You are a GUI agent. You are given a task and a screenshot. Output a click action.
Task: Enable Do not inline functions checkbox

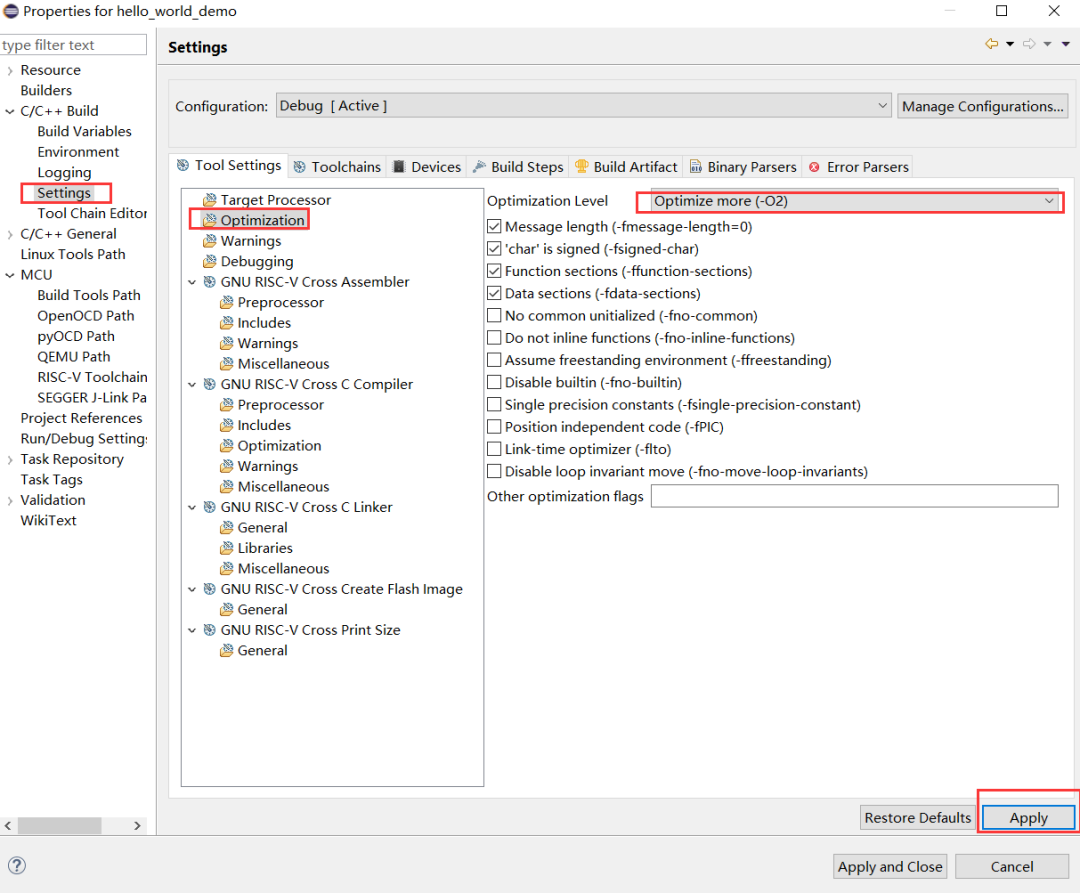494,338
